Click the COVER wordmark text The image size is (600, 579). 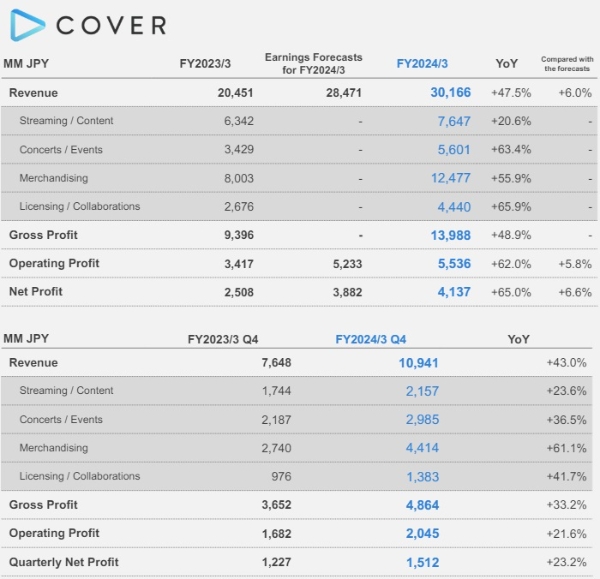point(111,26)
